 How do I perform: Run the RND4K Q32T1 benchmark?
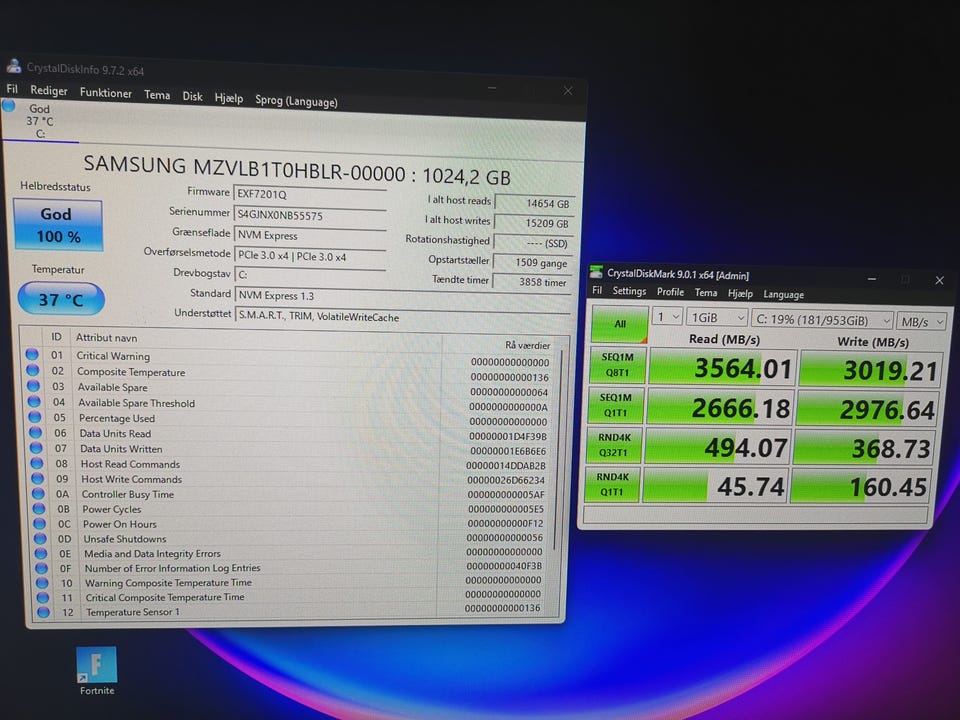[613, 444]
